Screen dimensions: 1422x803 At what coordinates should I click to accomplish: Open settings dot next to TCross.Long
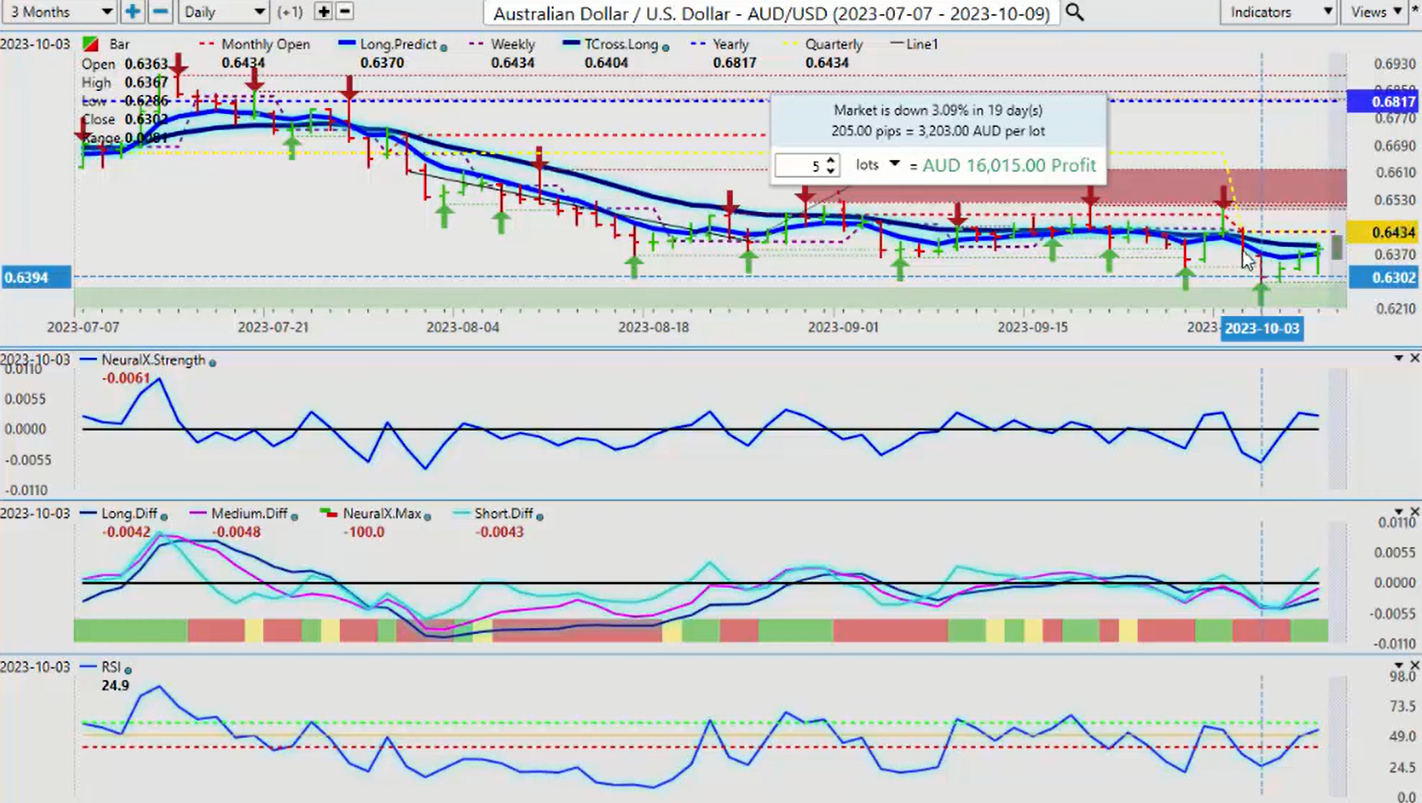(665, 46)
